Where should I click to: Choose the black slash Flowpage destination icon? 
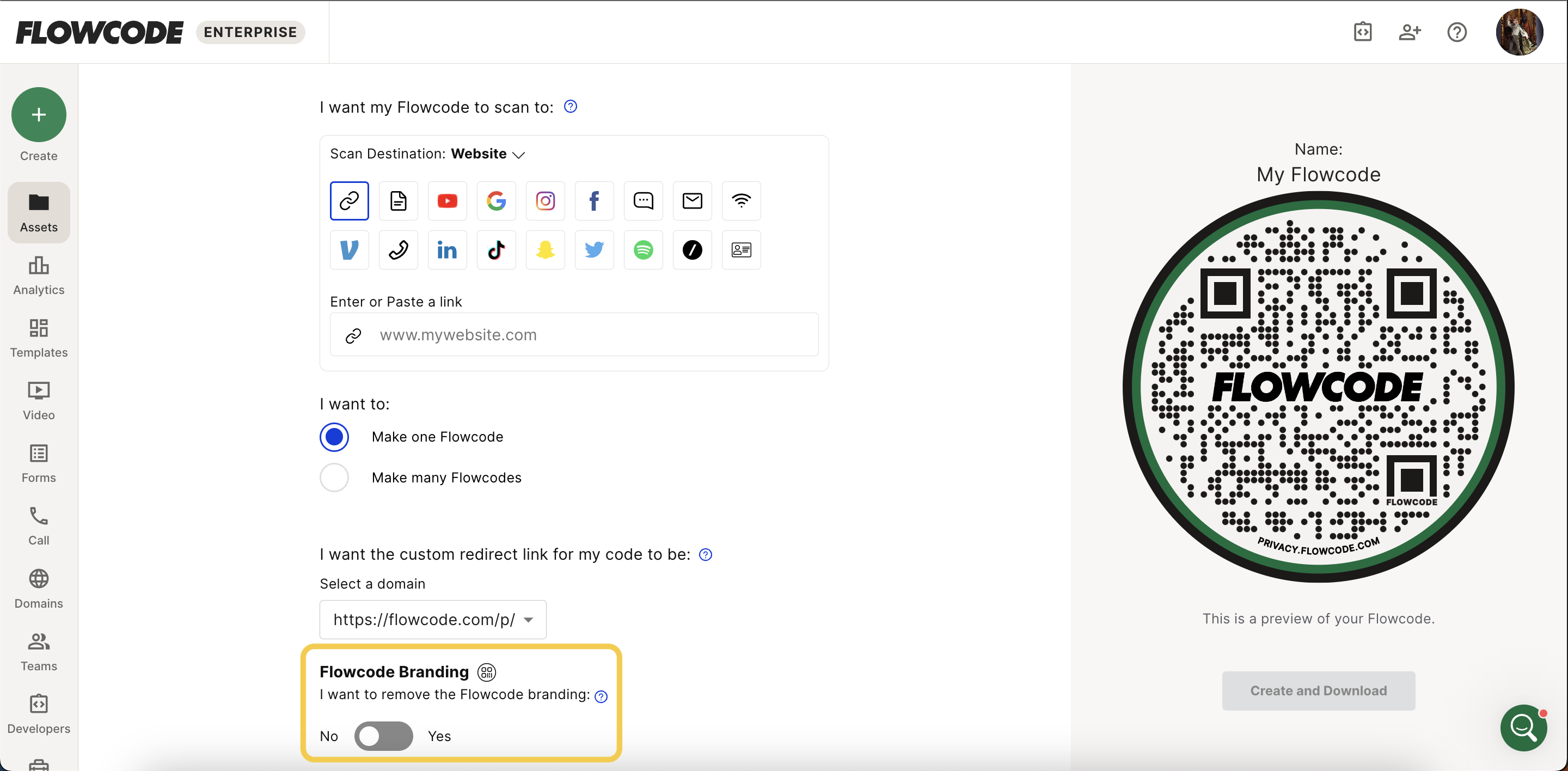tap(692, 249)
